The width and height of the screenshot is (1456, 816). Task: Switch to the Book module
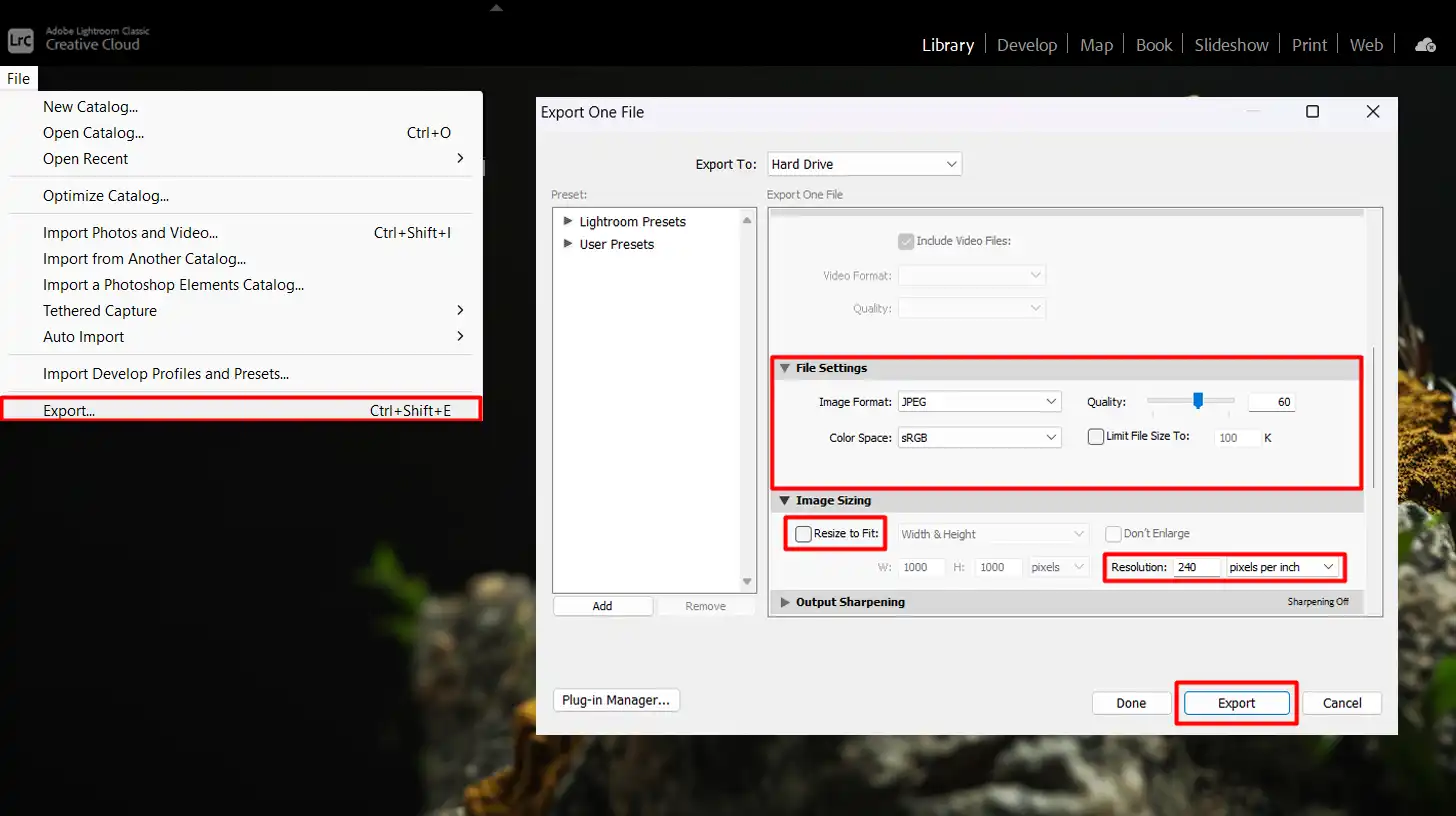1154,45
